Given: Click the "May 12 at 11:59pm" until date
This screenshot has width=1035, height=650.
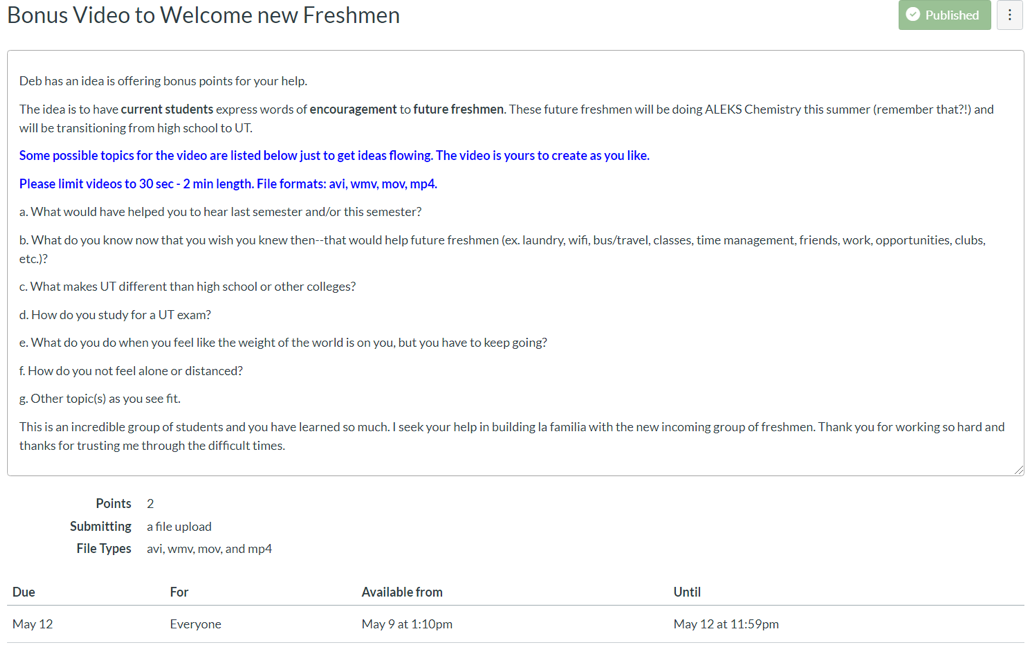Looking at the screenshot, I should (x=726, y=624).
